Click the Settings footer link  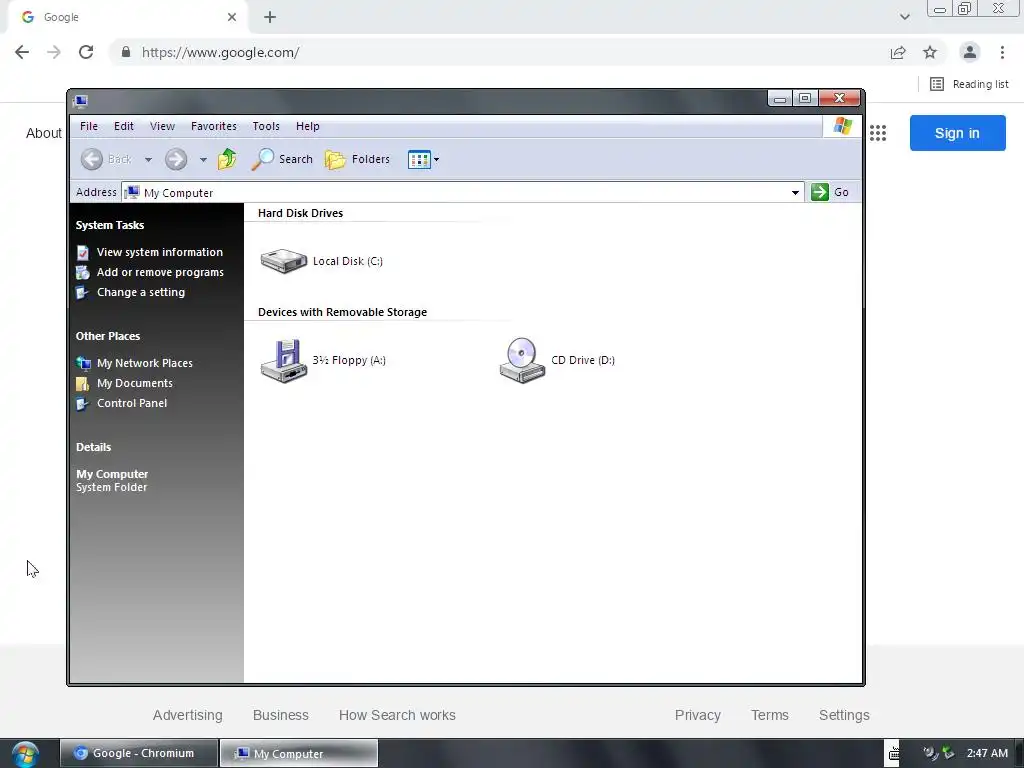pyautogui.click(x=844, y=715)
